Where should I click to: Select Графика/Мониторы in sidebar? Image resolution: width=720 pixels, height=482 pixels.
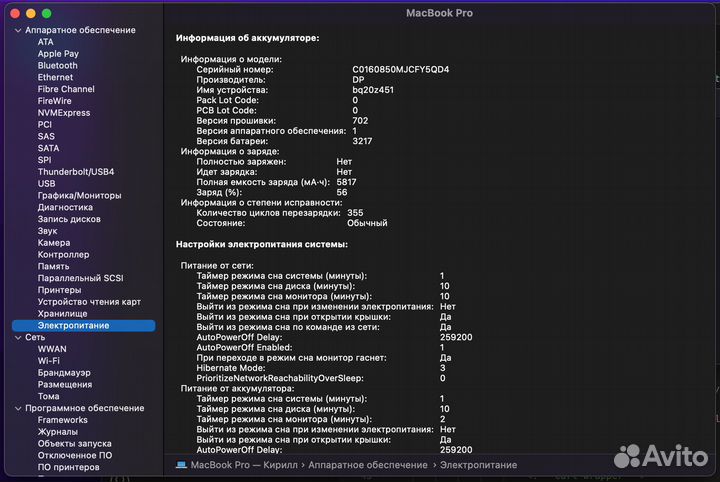[79, 196]
